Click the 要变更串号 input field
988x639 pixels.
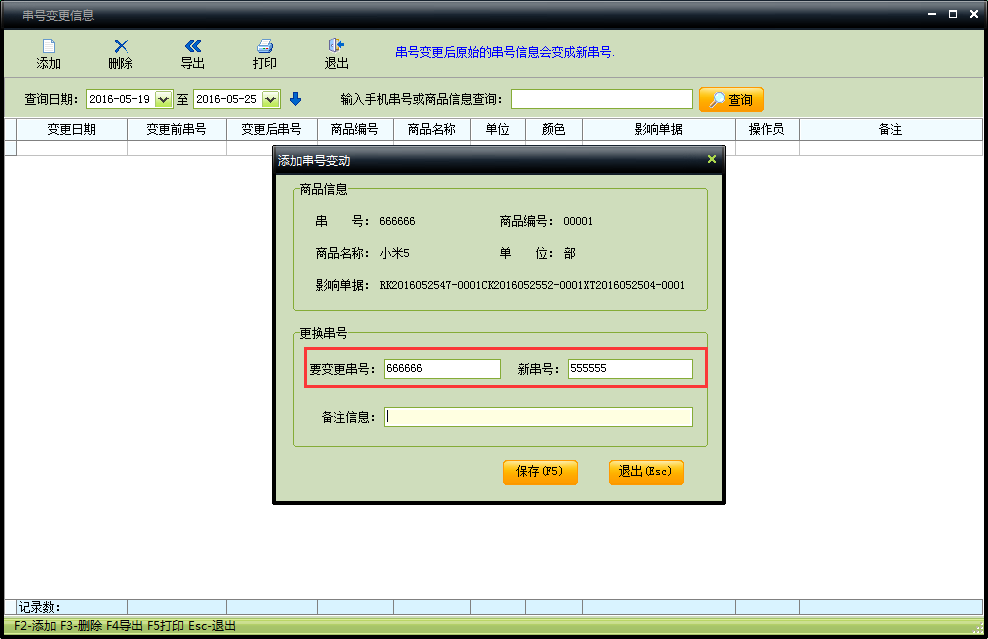click(x=442, y=369)
